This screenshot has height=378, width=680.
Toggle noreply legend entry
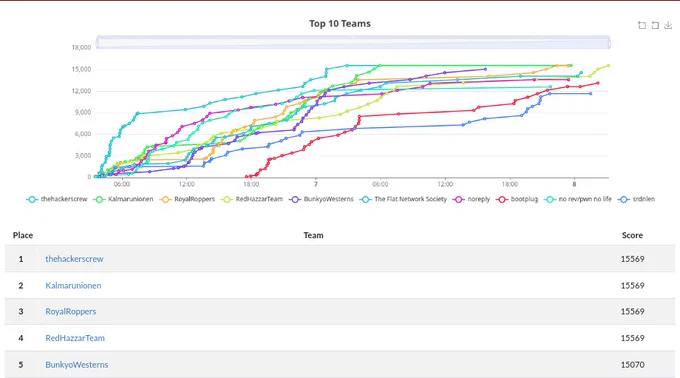[471, 199]
